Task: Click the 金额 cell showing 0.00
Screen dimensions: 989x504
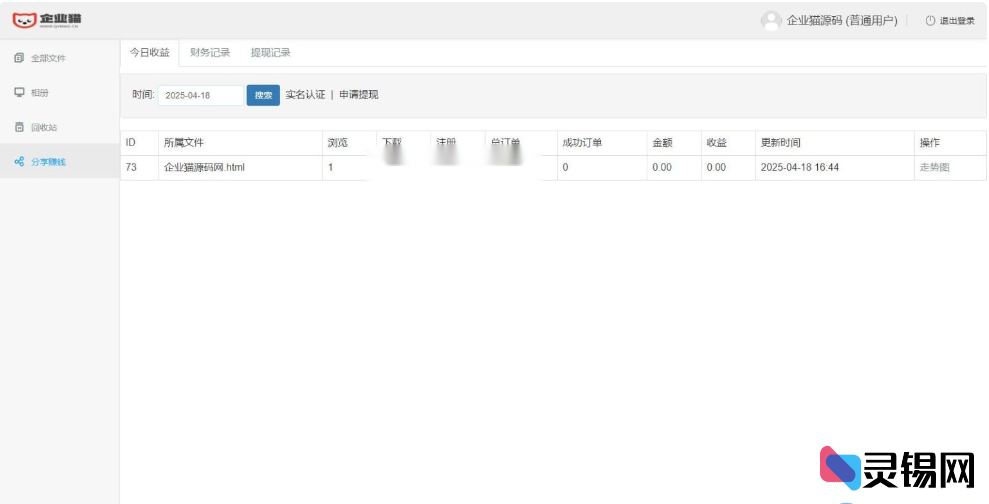Action: coord(662,168)
